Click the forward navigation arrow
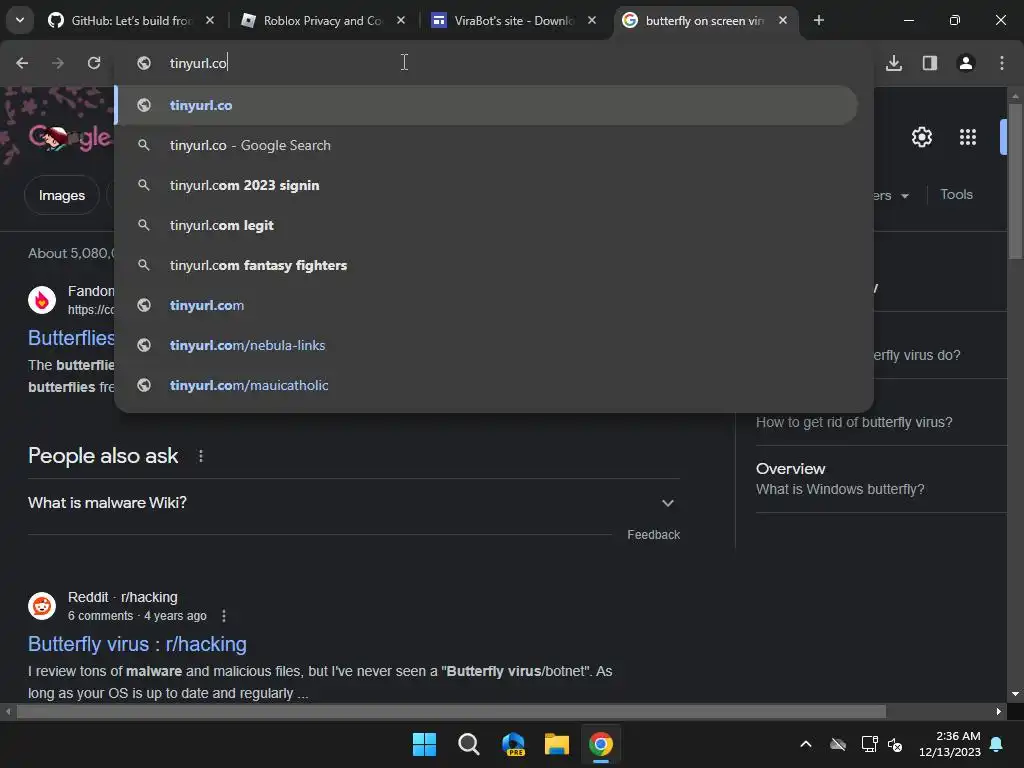1024x768 pixels. pos(58,63)
